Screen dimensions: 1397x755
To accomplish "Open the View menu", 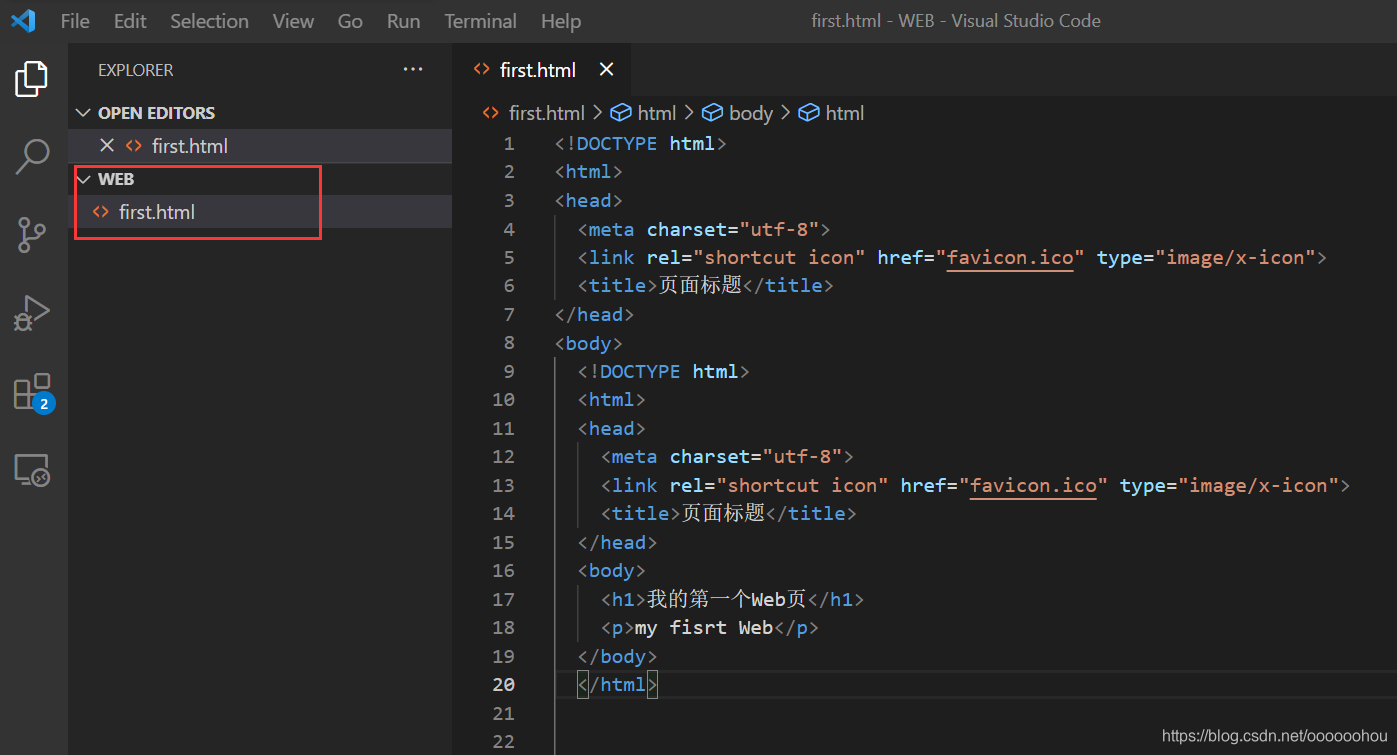I will (x=293, y=21).
